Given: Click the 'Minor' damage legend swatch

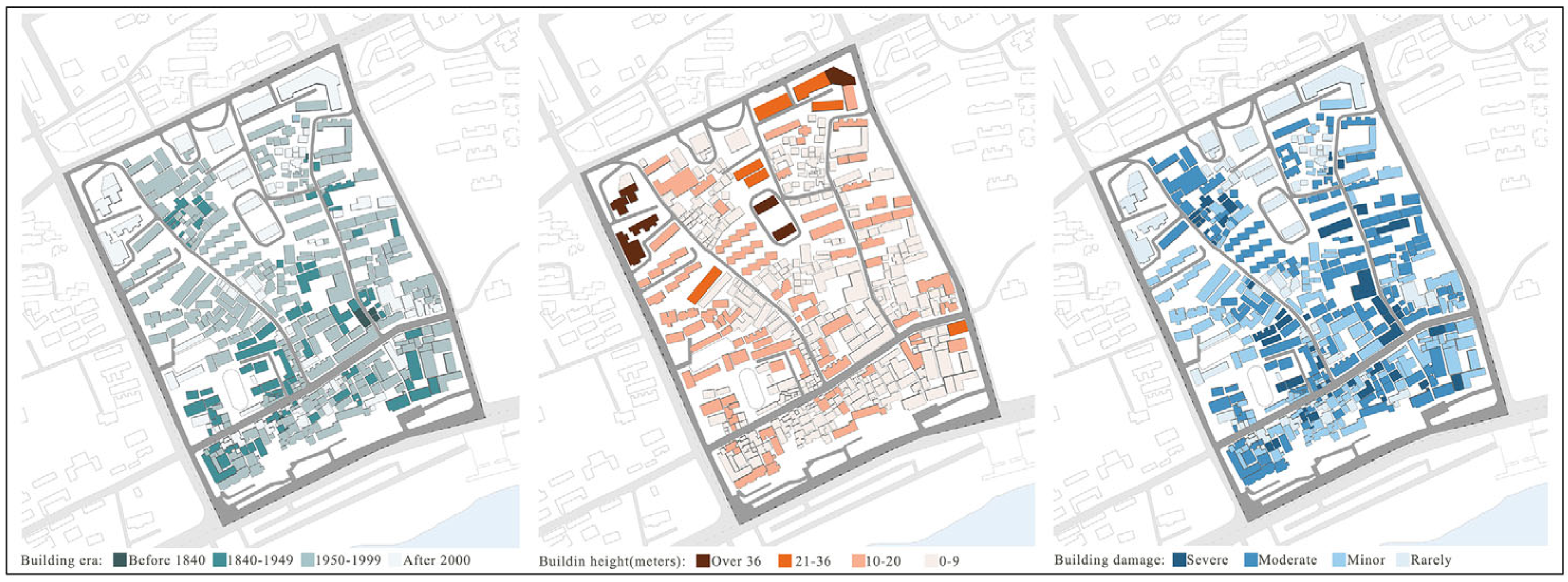Looking at the screenshot, I should click(1339, 560).
